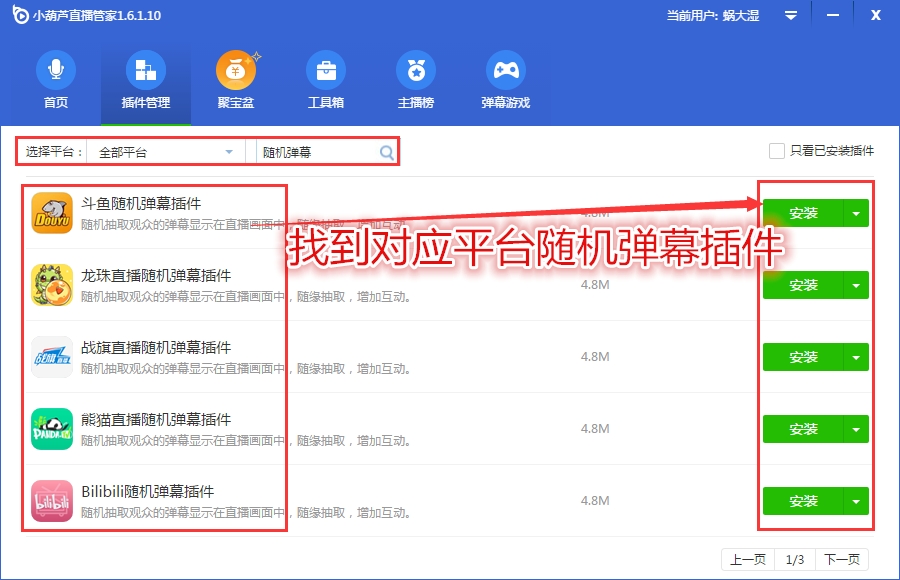Minimize the 小葫芦直播管家 window
This screenshot has height=580, width=900.
pos(833,16)
